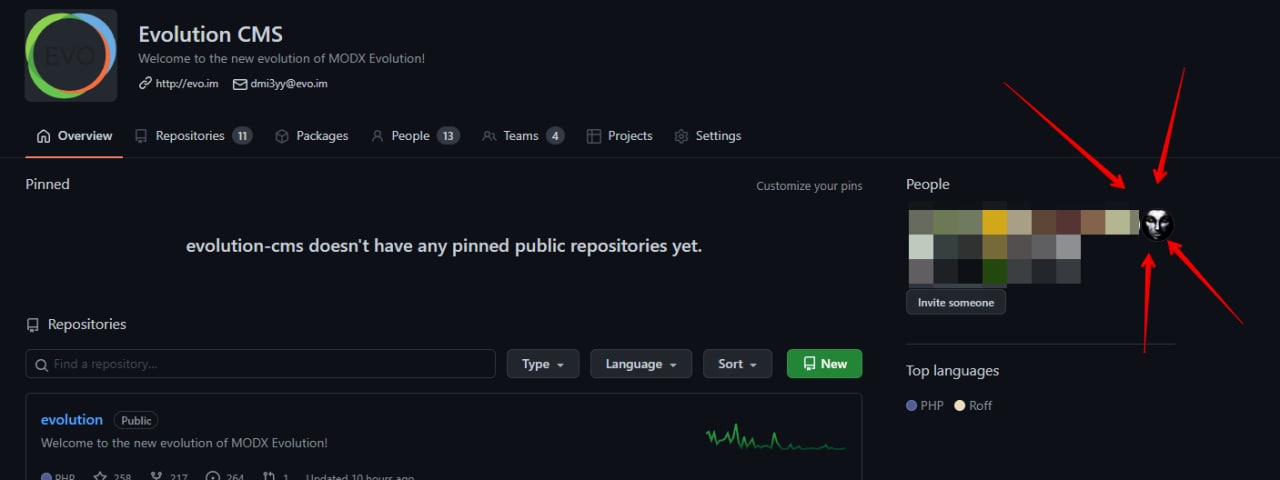Open the Repositories tab
Screen dimensions: 1280x480
click(x=193, y=136)
